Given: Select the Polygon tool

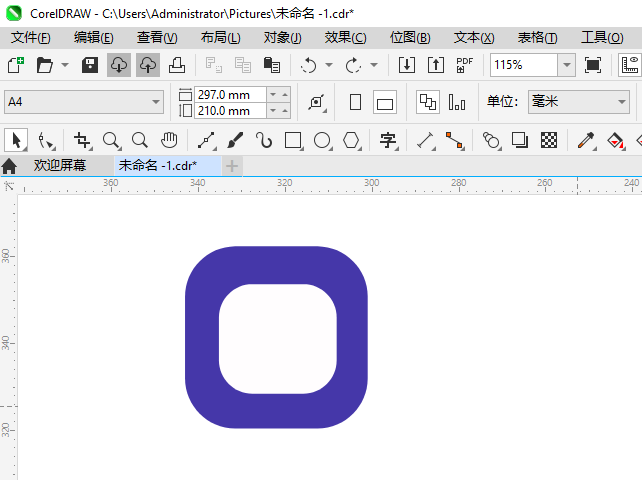Looking at the screenshot, I should [x=351, y=140].
